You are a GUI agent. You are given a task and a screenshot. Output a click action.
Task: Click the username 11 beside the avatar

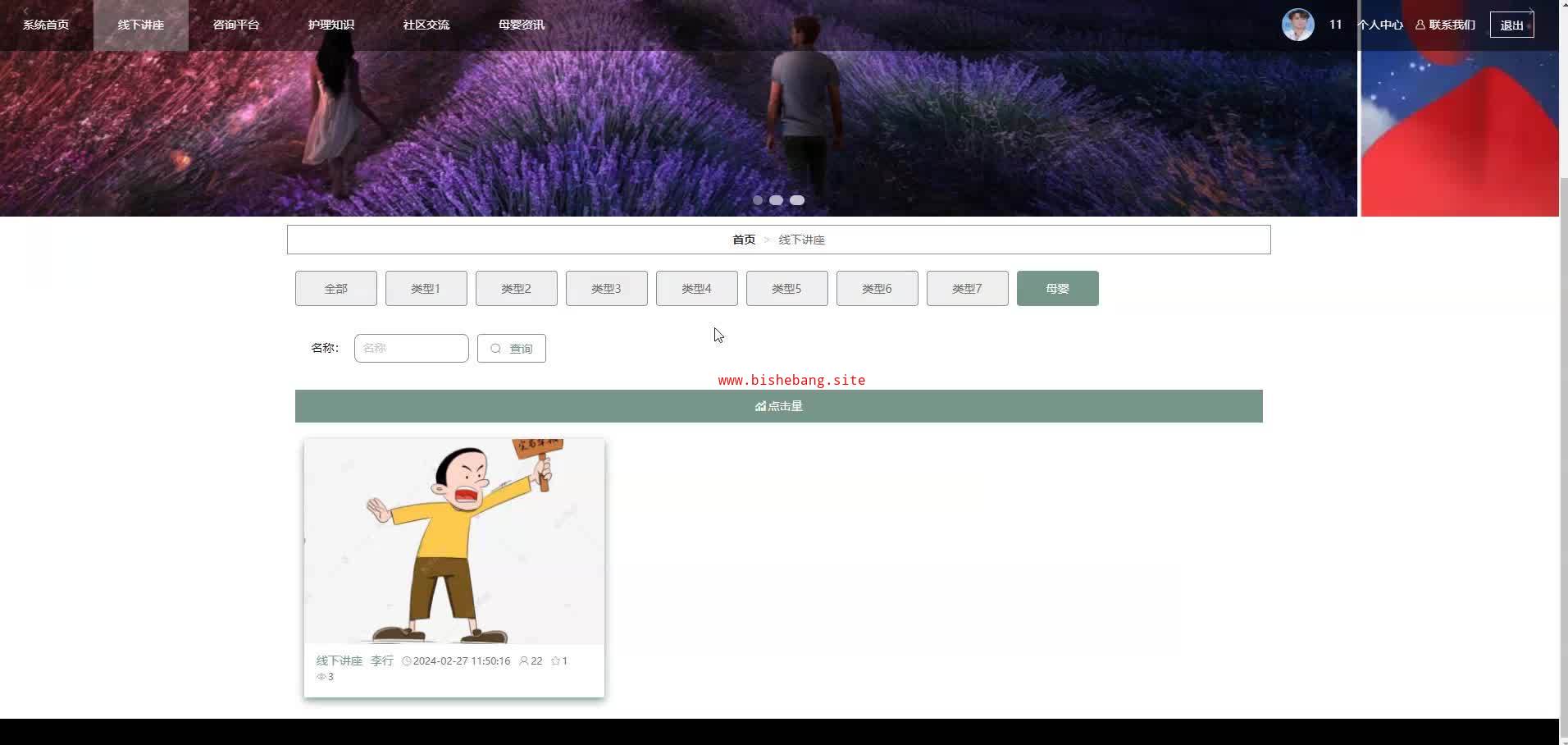pos(1336,25)
